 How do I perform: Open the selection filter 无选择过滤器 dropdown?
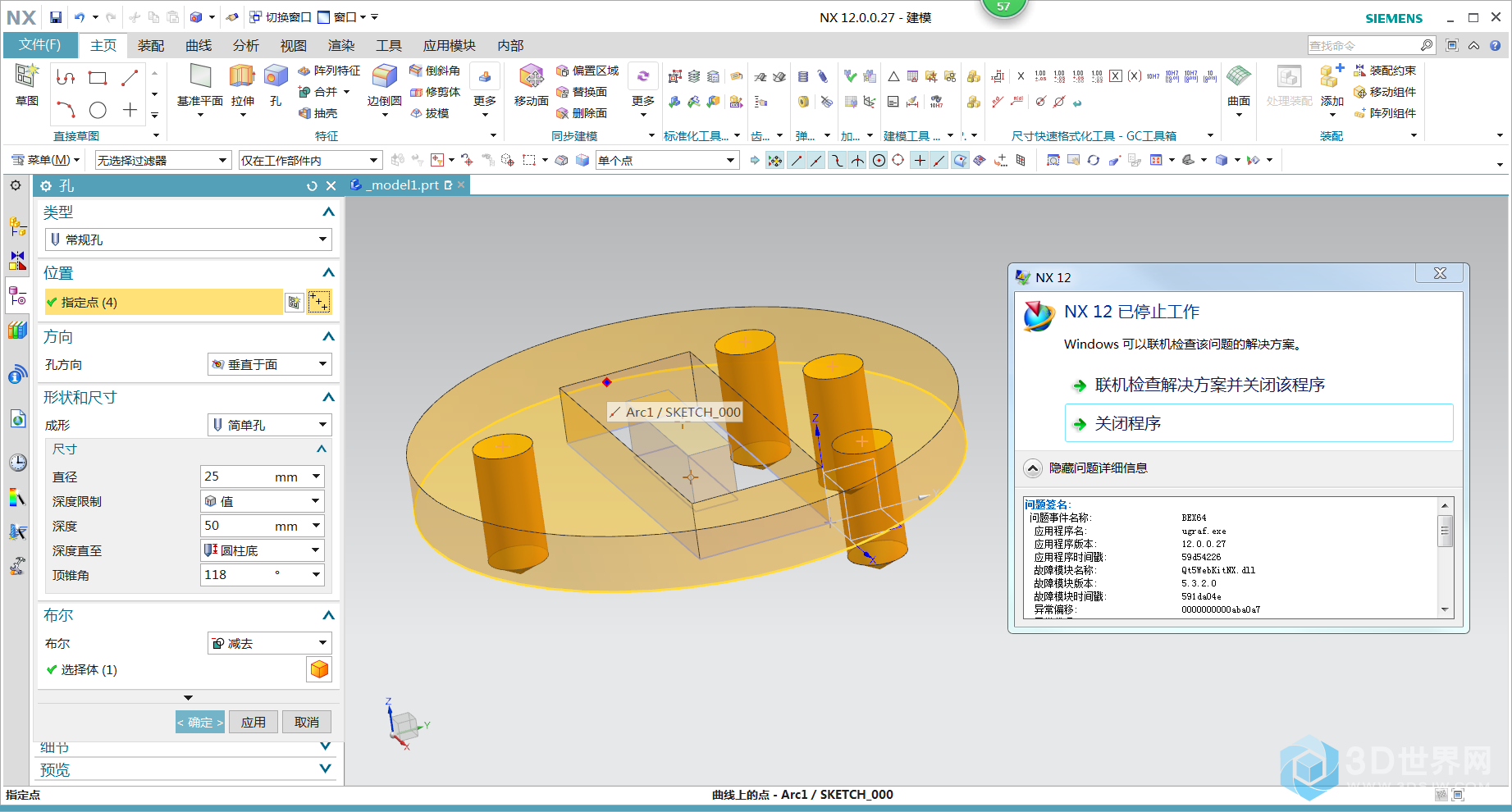click(162, 161)
